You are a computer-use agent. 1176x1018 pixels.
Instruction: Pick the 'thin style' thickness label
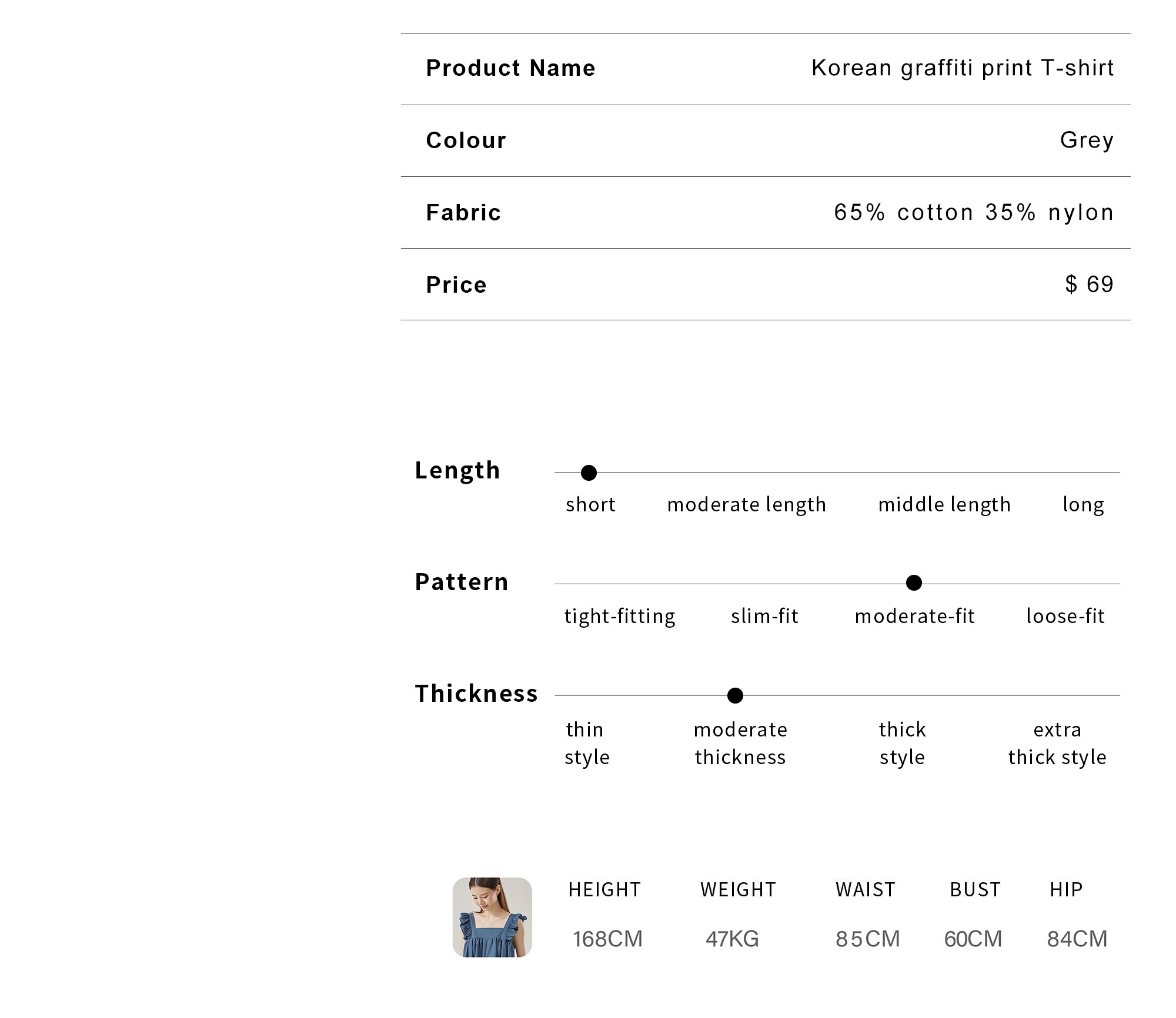coord(586,744)
